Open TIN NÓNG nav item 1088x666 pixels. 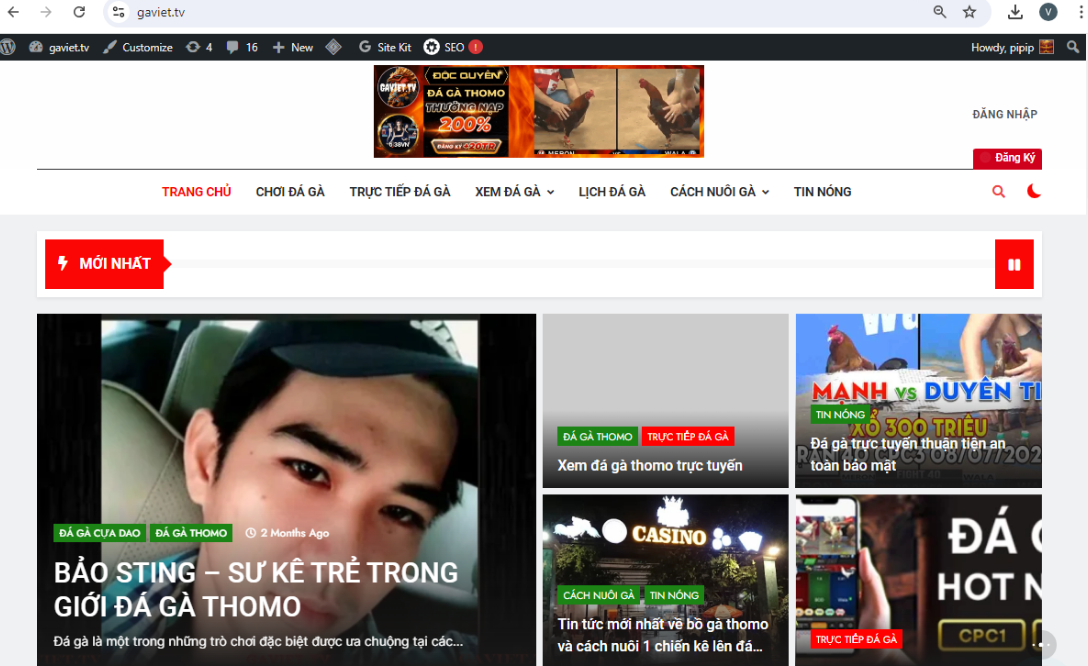(x=822, y=191)
